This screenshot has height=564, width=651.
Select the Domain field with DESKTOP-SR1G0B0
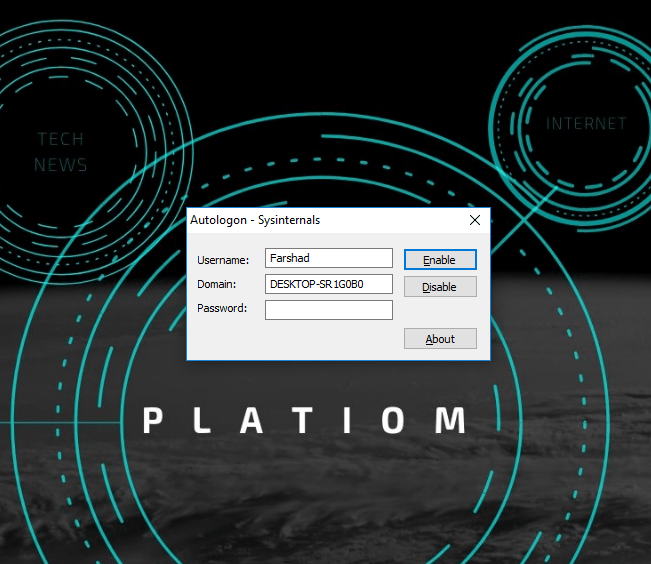pyautogui.click(x=329, y=284)
